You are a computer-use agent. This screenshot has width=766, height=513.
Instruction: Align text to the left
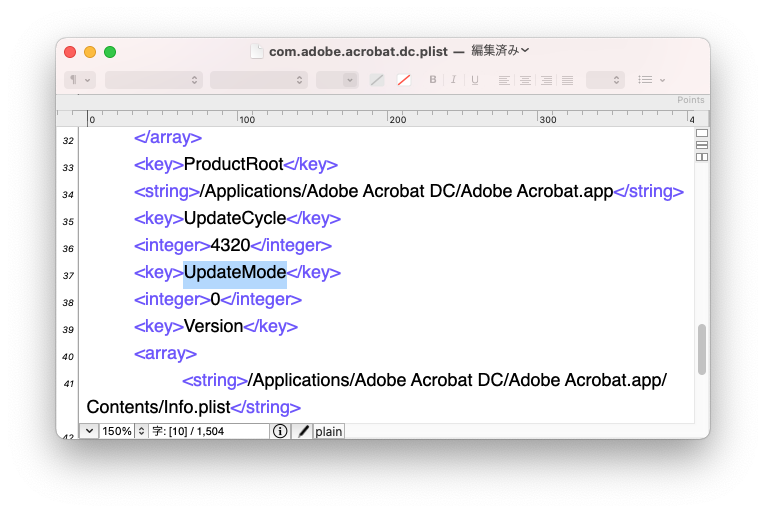point(504,80)
